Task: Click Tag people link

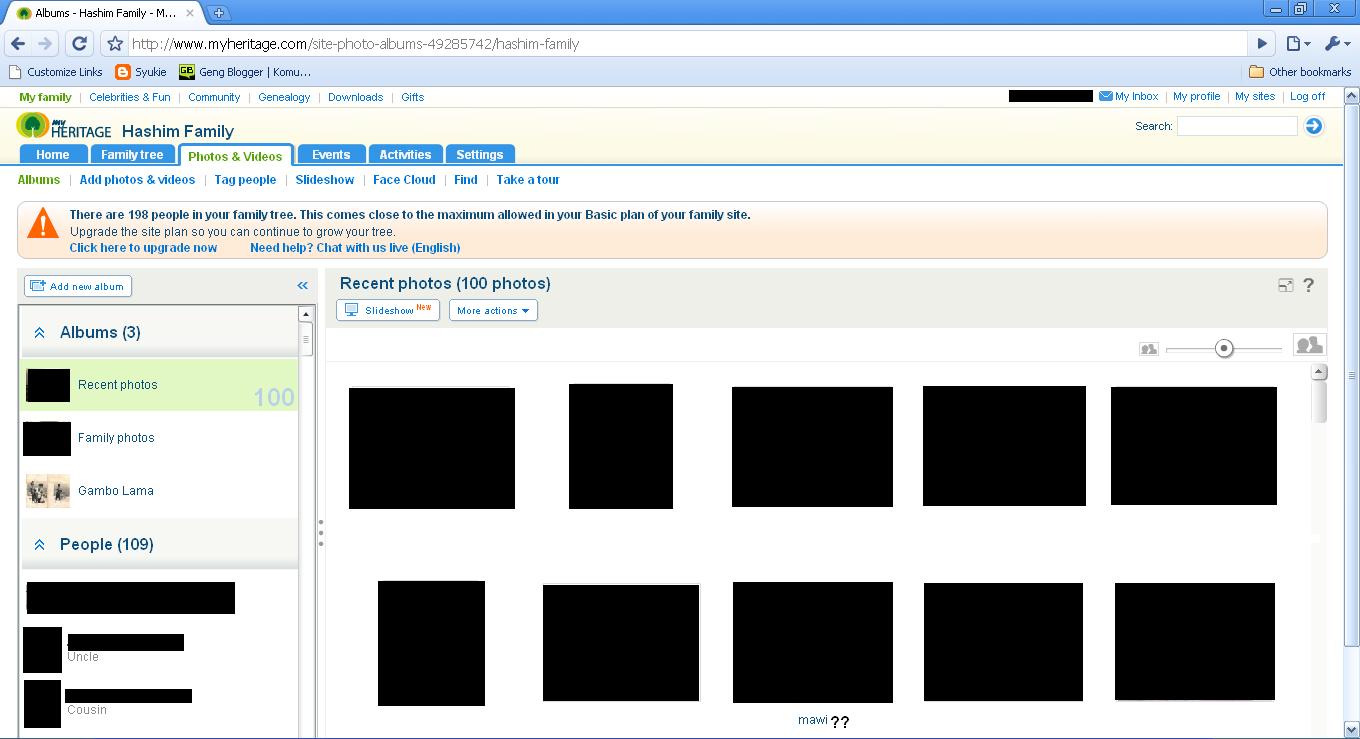Action: click(x=245, y=180)
